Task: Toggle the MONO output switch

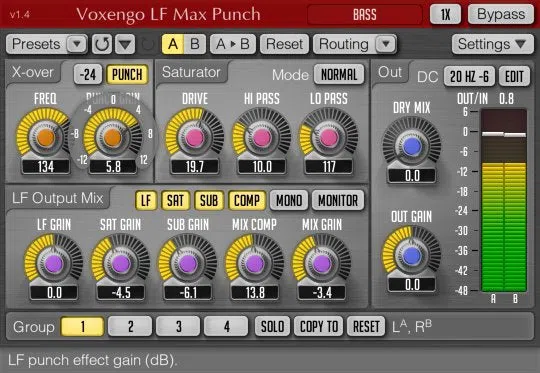Action: click(x=289, y=200)
